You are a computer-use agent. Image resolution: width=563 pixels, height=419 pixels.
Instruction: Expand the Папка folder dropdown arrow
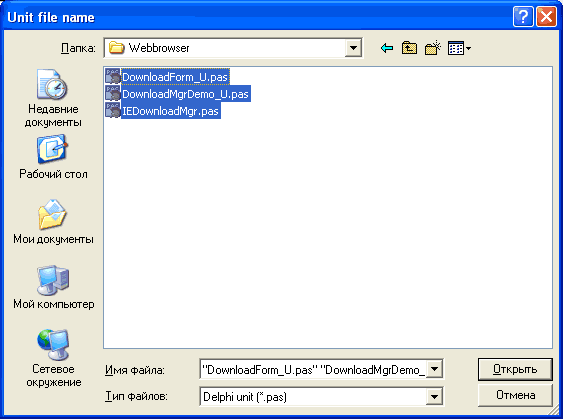point(353,48)
